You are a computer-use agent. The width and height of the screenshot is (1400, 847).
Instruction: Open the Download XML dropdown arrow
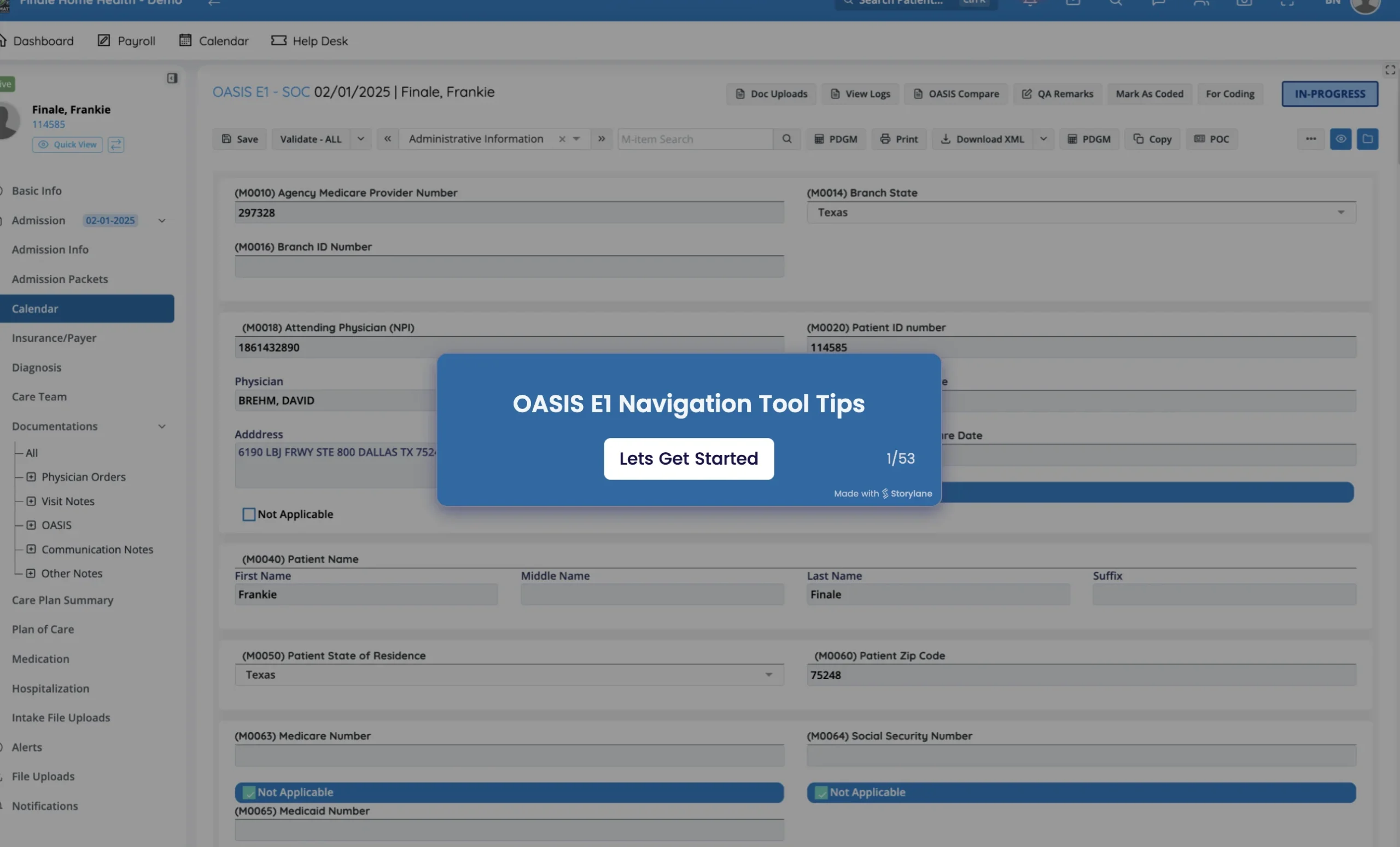click(x=1043, y=138)
